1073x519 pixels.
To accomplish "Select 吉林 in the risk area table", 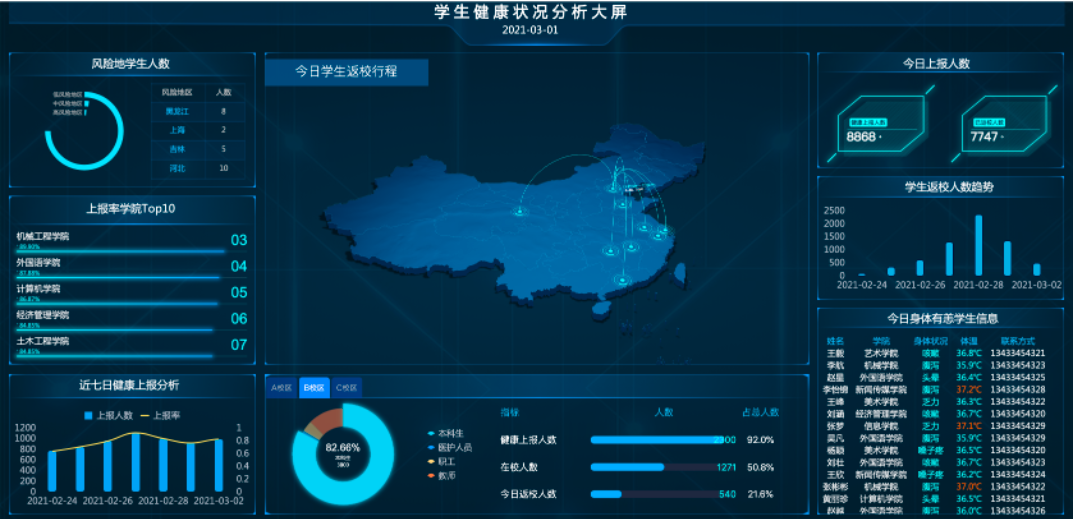I will 177,149.
